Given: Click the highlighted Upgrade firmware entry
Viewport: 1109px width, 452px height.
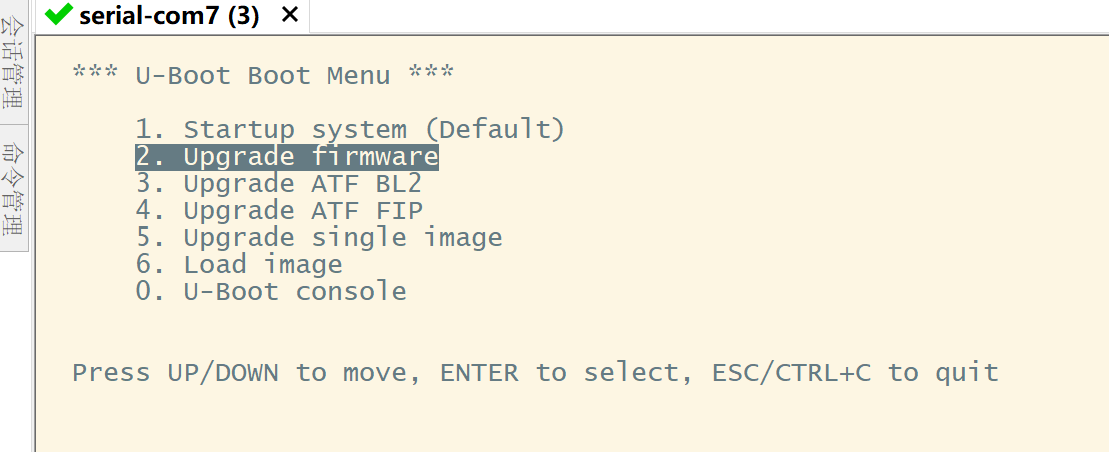Looking at the screenshot, I should click(286, 156).
